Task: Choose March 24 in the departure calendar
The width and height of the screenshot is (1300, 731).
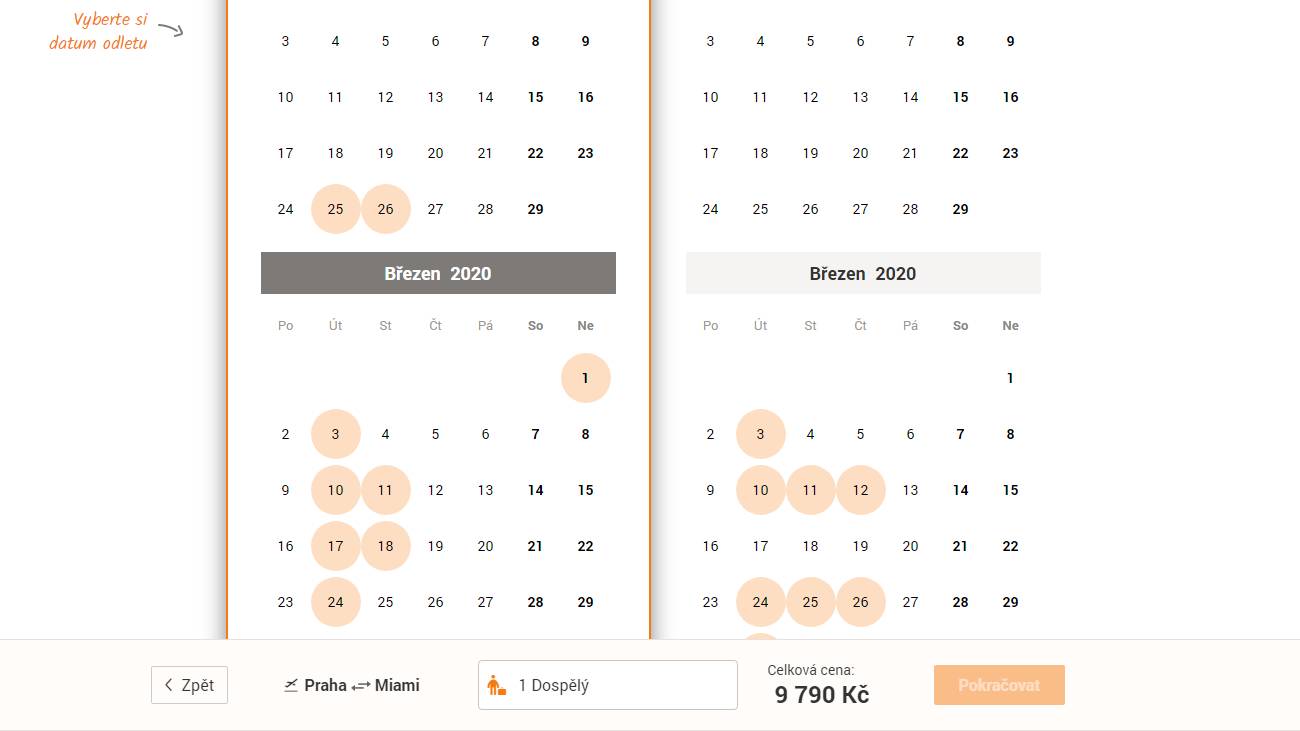Action: pyautogui.click(x=335, y=602)
